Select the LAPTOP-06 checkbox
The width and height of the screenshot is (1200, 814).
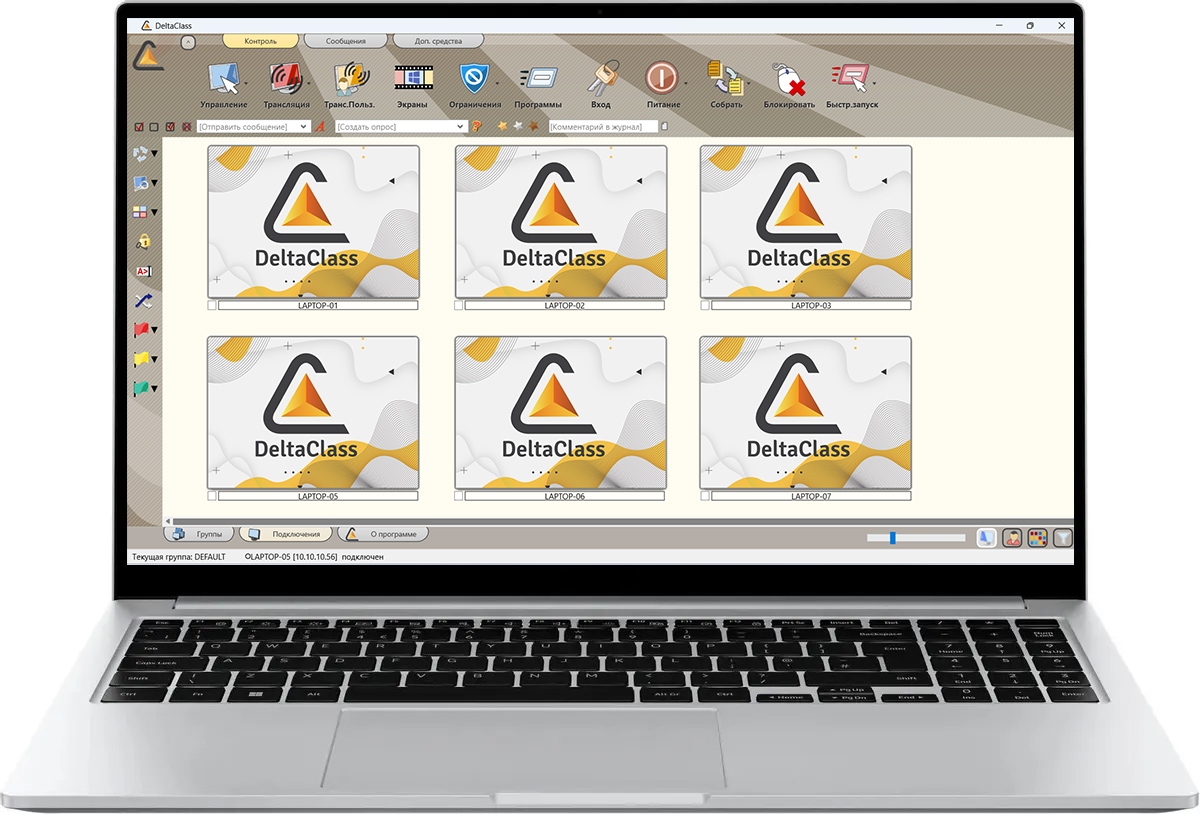[459, 496]
